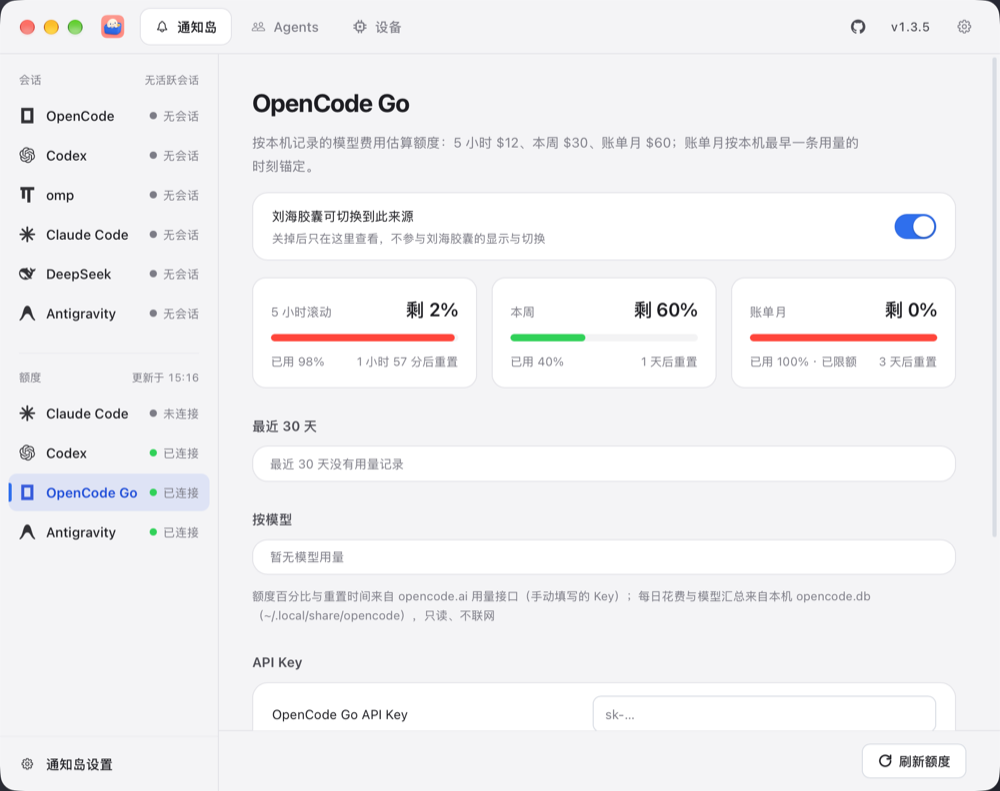
Task: Click the chip icon beside 设备
Action: point(360,27)
